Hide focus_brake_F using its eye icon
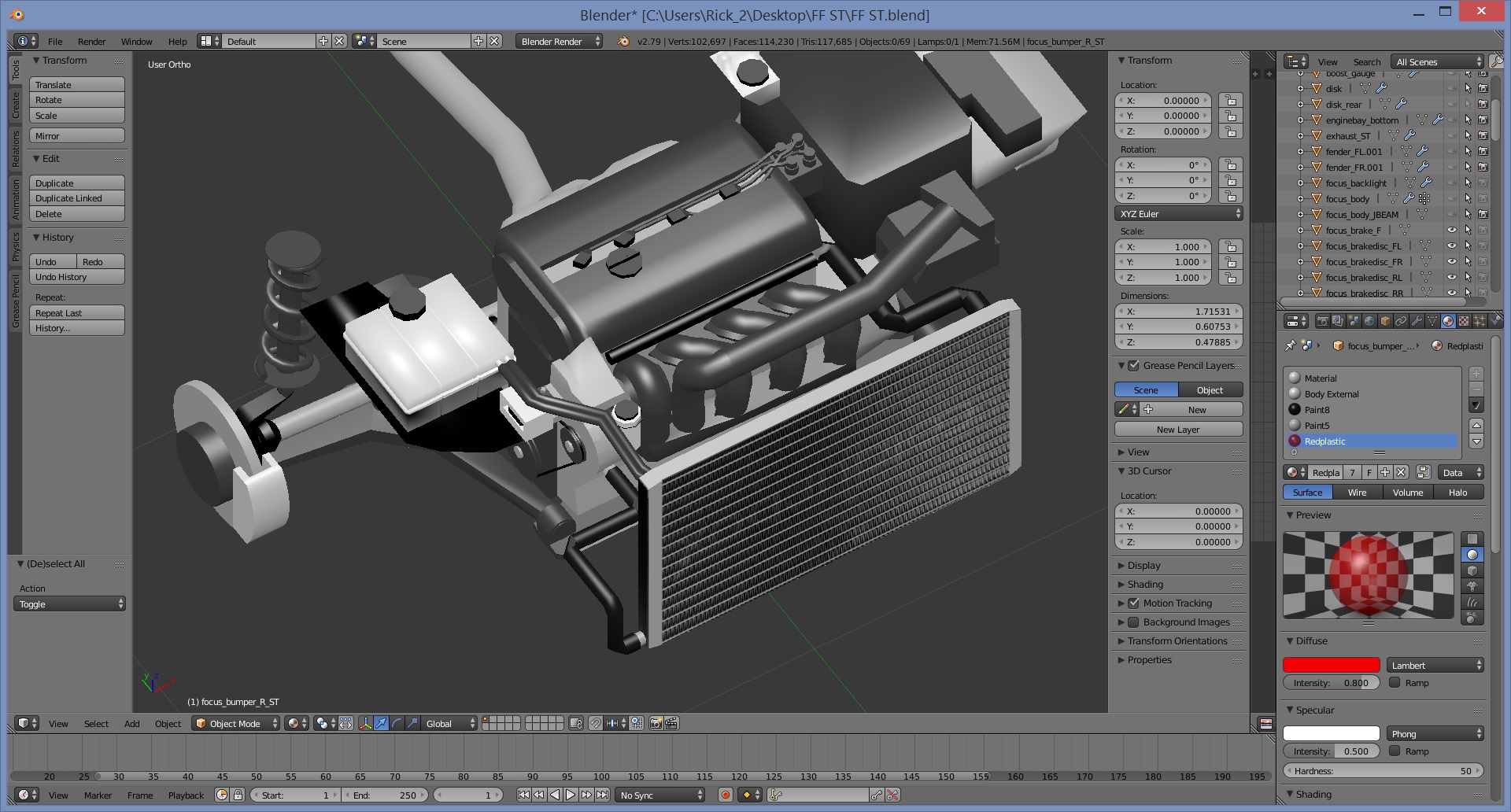Viewport: 1511px width, 812px height. [x=1452, y=230]
